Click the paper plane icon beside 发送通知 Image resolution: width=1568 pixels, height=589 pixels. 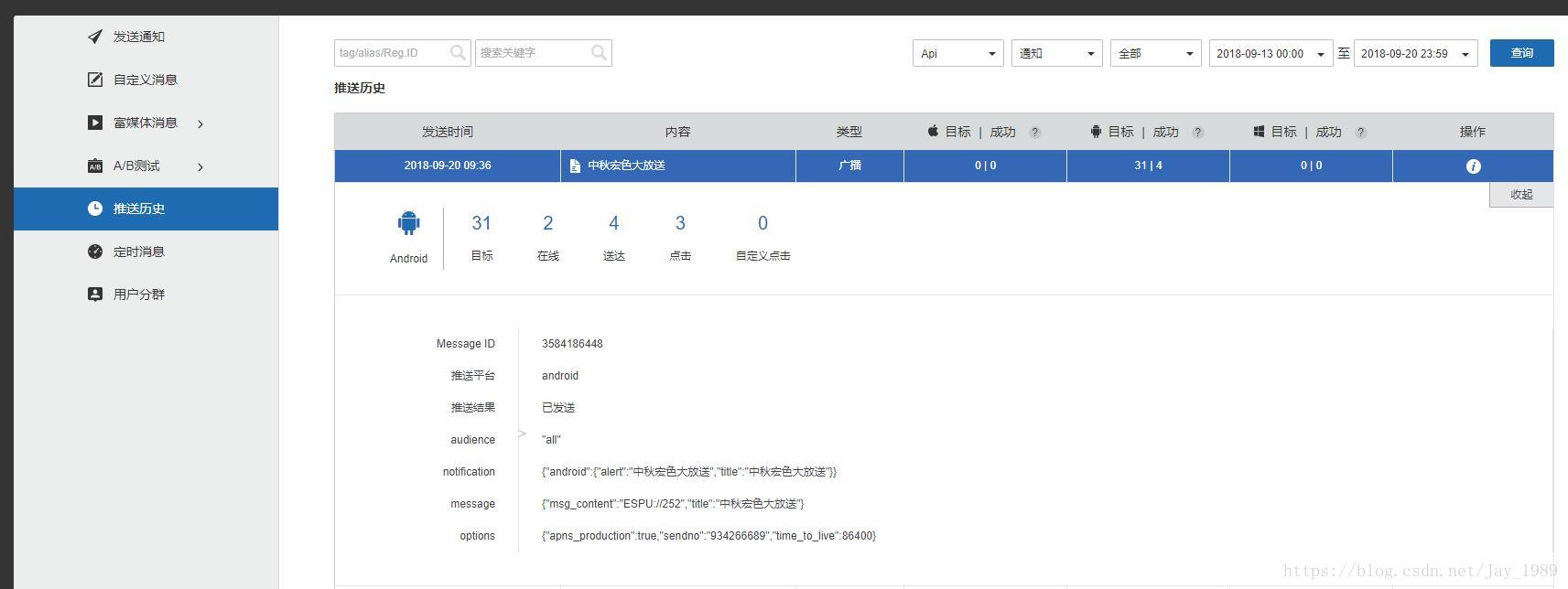coord(95,37)
